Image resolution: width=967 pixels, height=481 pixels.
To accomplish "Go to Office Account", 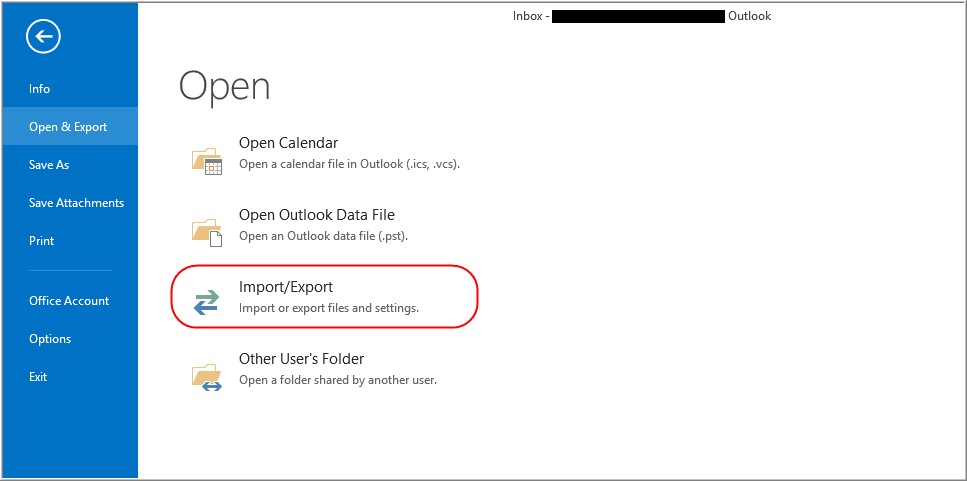I will coord(69,301).
